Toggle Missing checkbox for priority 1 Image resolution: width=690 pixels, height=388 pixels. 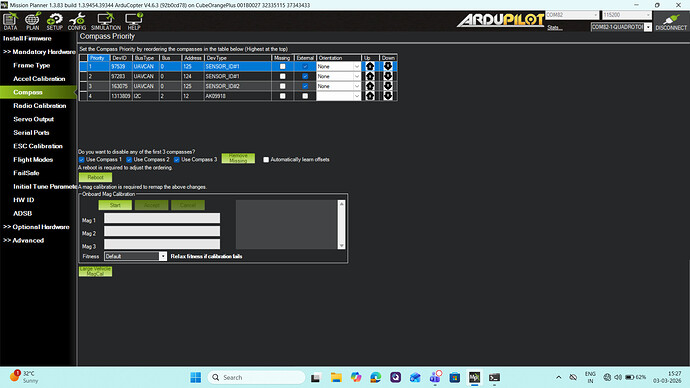283,66
